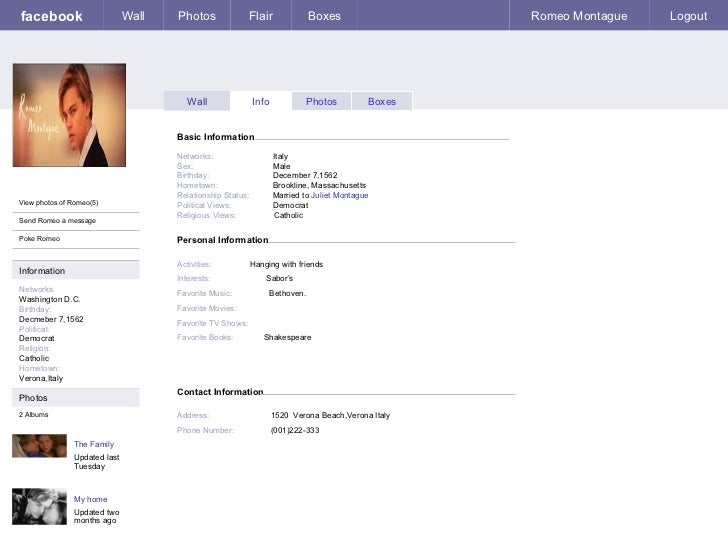
Task: Click birthday value December 7,1562 in Basic Information
Action: 305,175
